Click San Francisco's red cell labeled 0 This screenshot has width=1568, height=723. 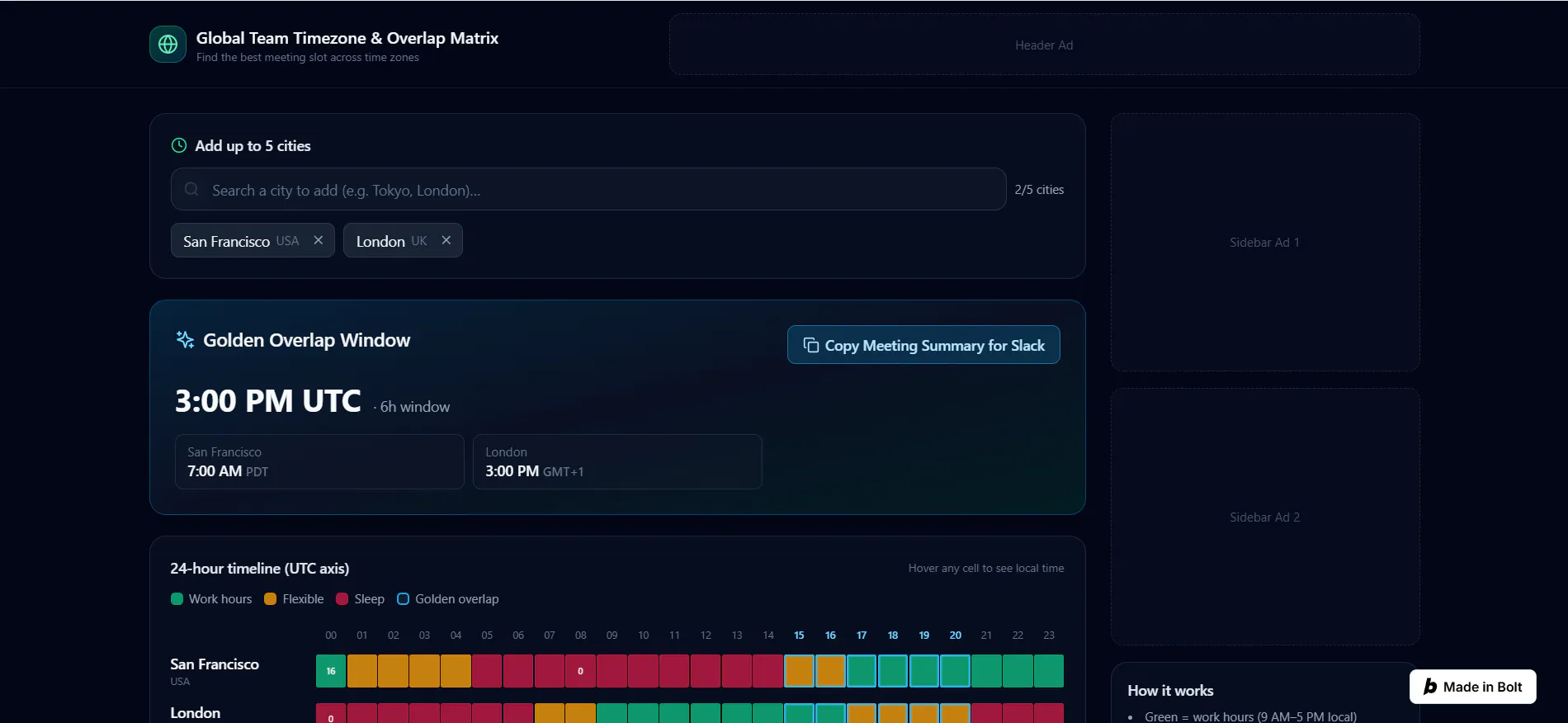click(581, 671)
